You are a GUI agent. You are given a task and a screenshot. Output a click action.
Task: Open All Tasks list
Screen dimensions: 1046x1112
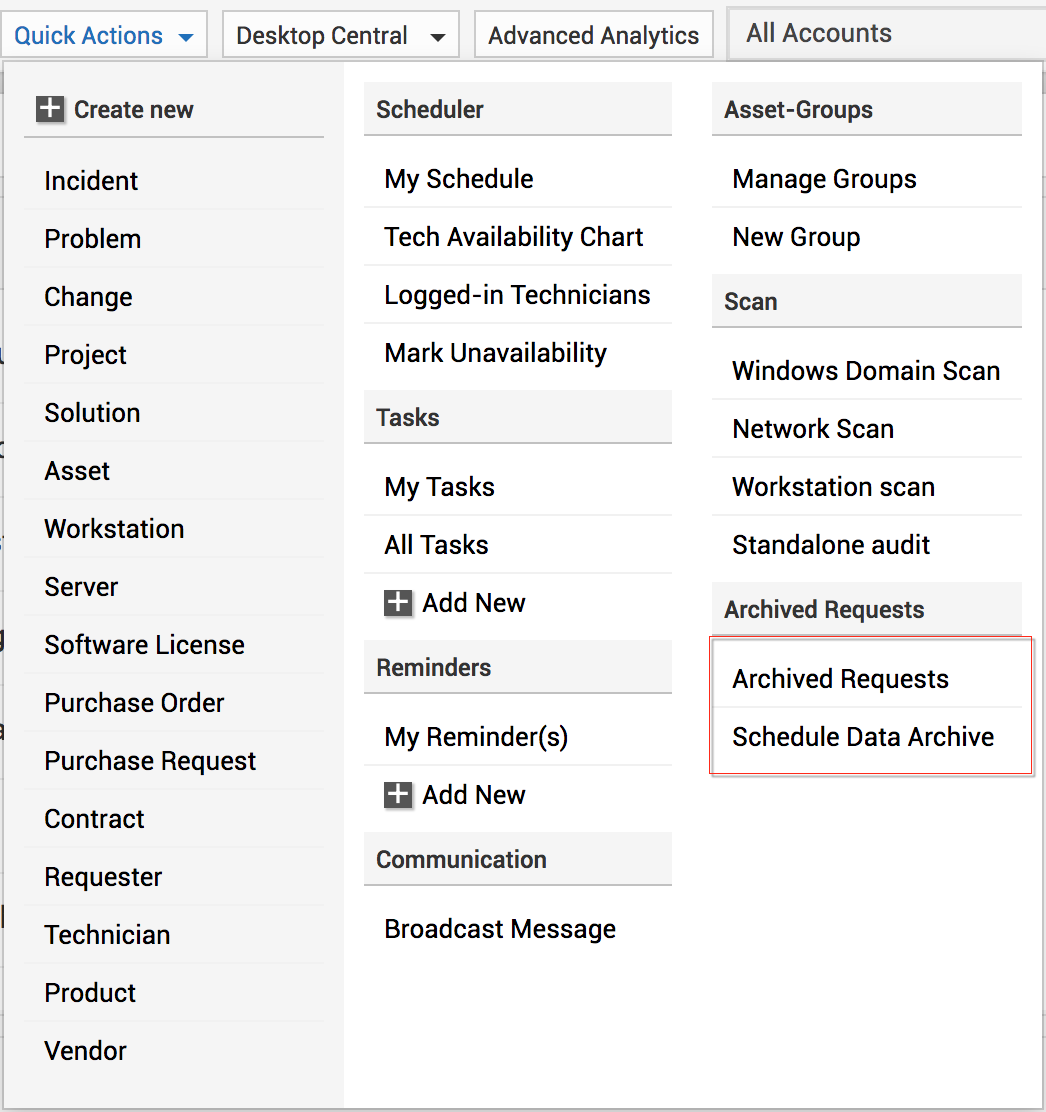pyautogui.click(x=436, y=545)
